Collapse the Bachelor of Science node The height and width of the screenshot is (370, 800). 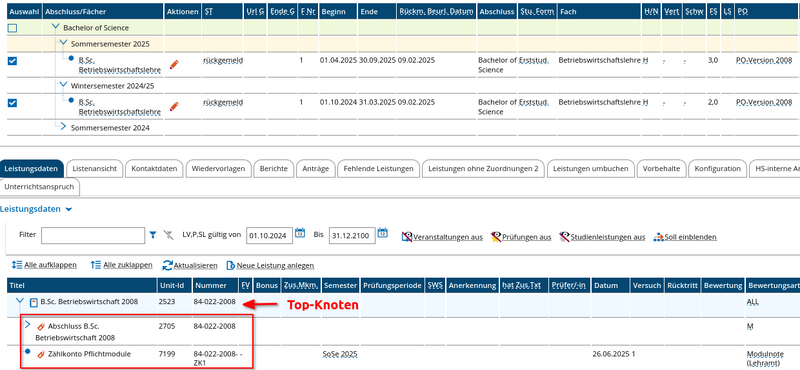coord(56,27)
